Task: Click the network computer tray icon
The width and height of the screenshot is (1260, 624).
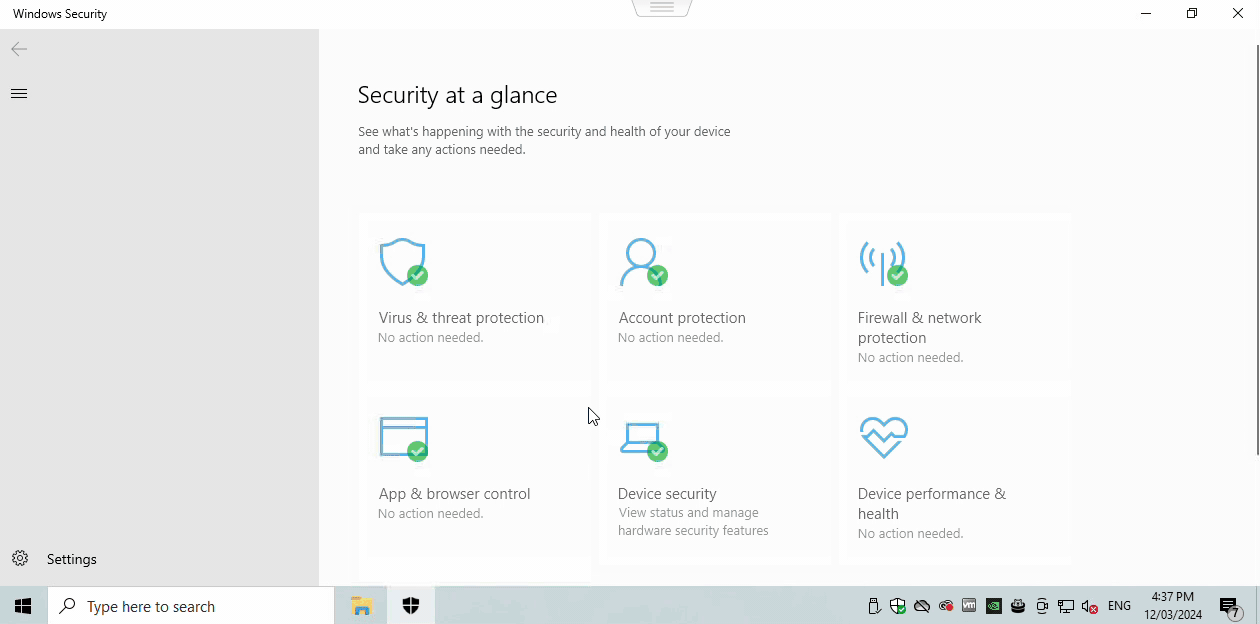Action: (1066, 606)
